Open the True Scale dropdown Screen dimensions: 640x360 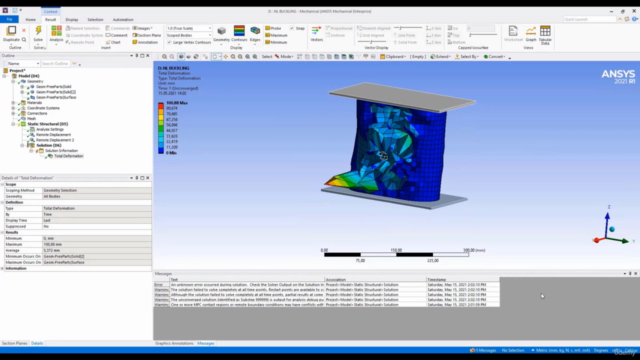[x=189, y=28]
